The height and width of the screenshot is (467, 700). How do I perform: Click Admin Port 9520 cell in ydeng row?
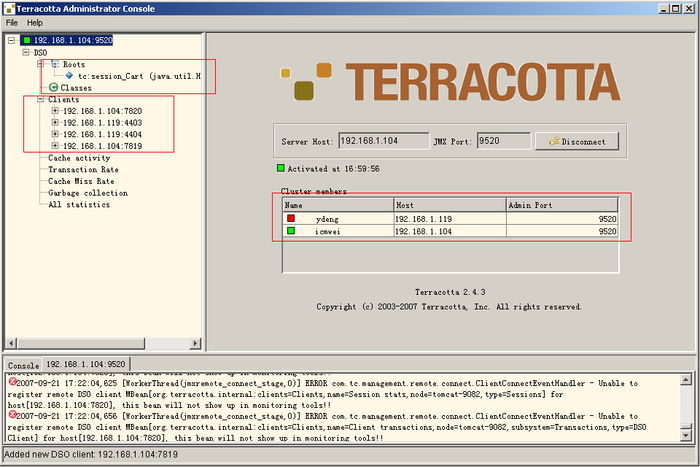[562, 219]
